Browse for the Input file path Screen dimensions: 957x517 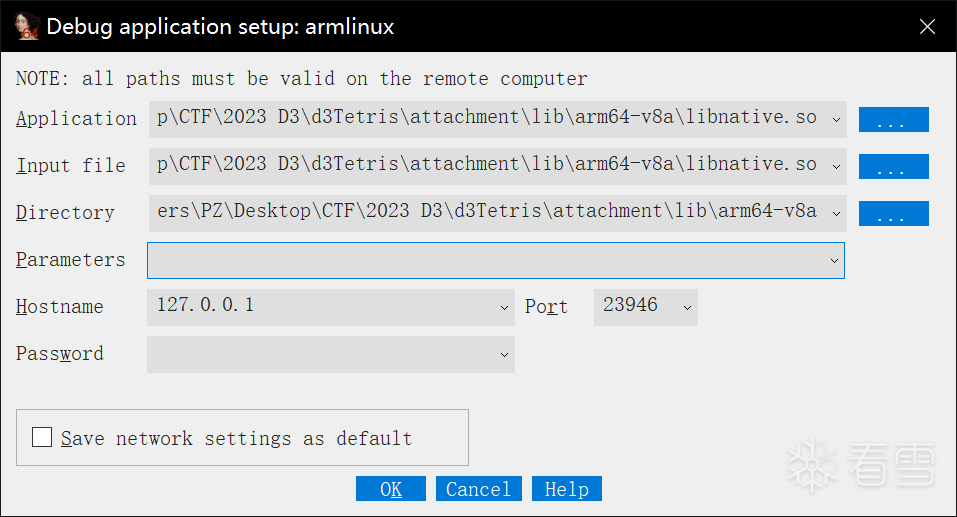tap(893, 167)
